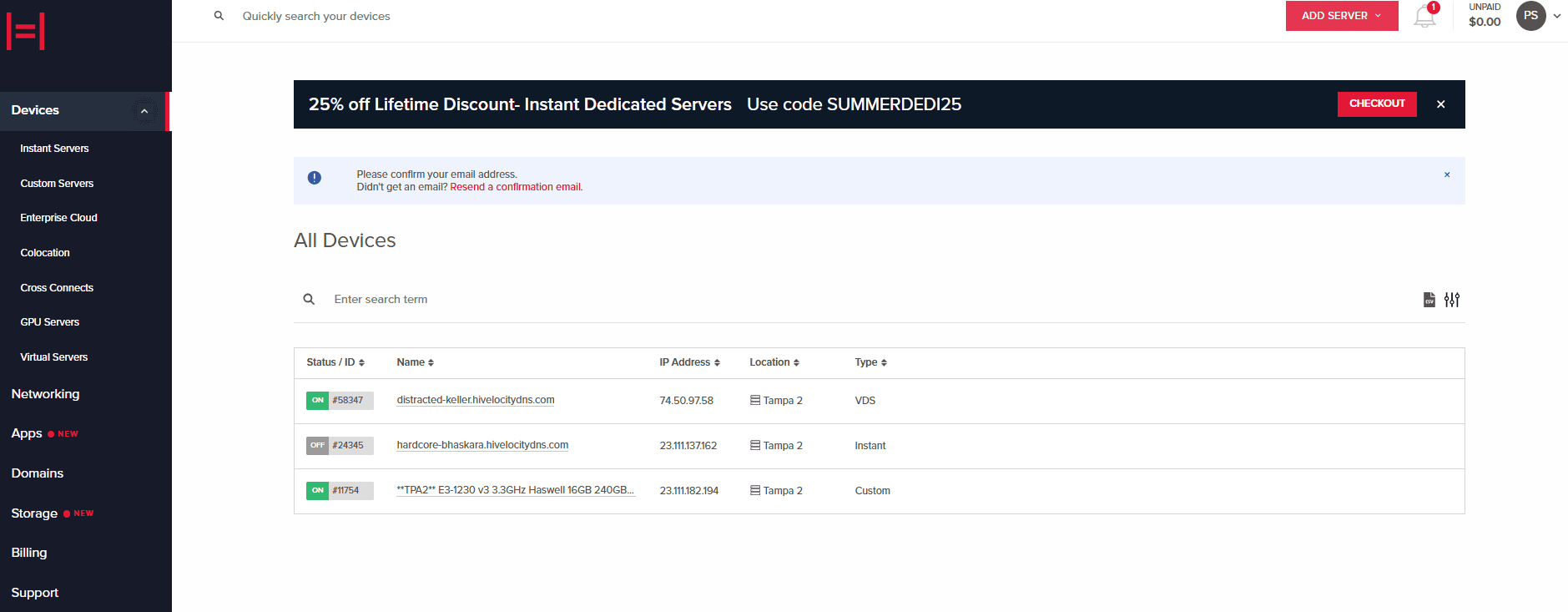Open the notifications bell
1568x612 pixels.
point(1424,16)
